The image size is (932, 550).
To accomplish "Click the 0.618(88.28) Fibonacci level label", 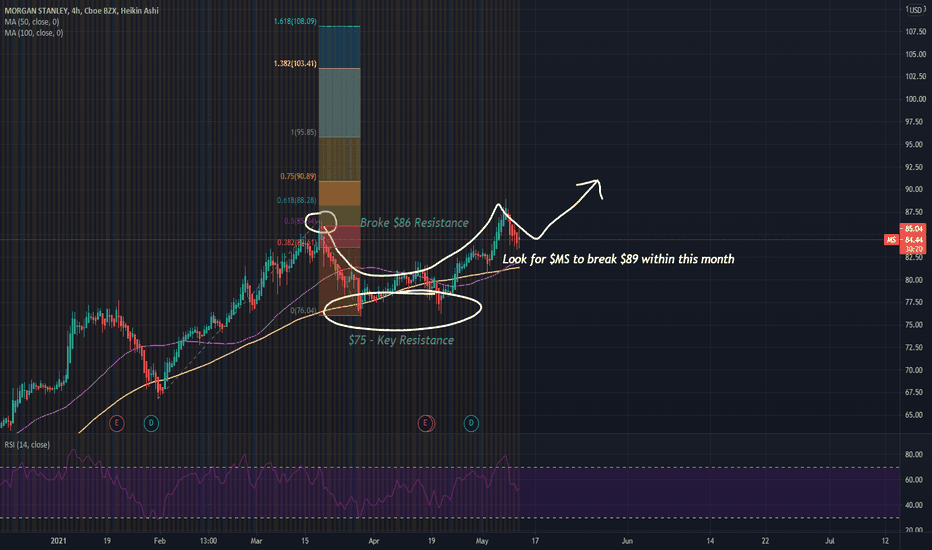I will 297,200.
